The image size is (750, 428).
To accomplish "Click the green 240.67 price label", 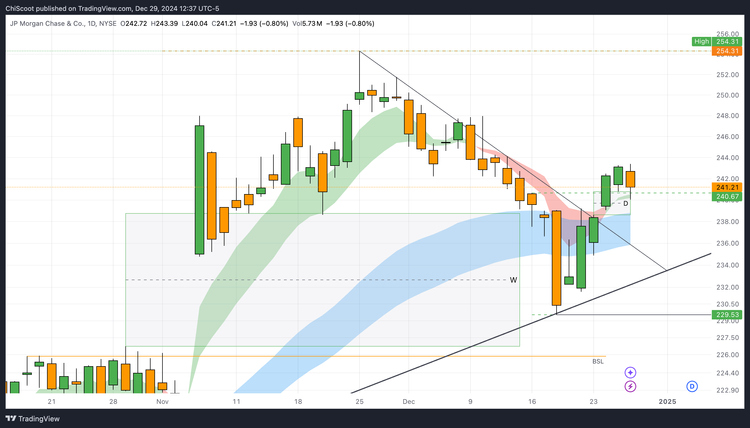I will tap(727, 197).
